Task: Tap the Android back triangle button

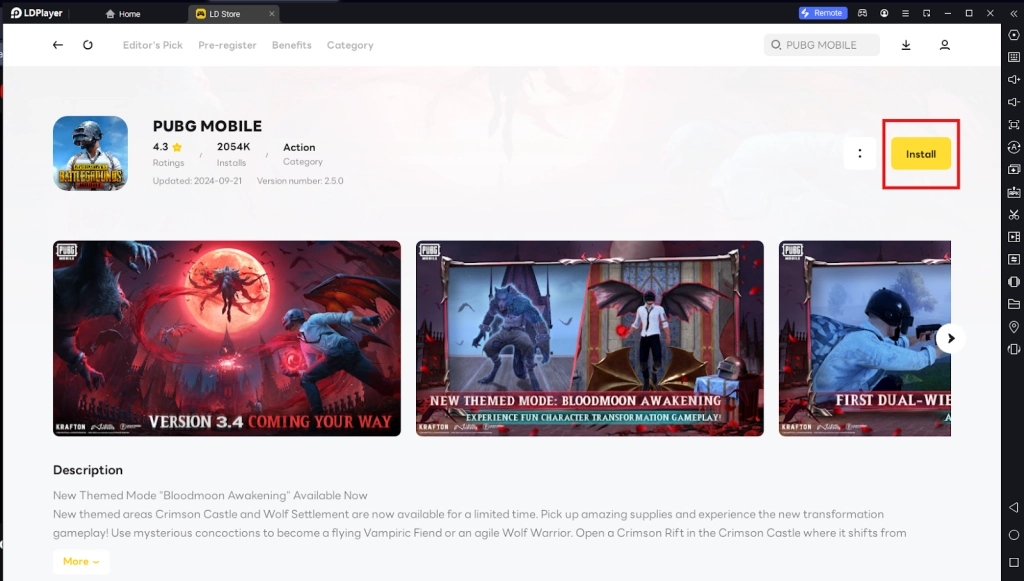Action: coord(1014,507)
